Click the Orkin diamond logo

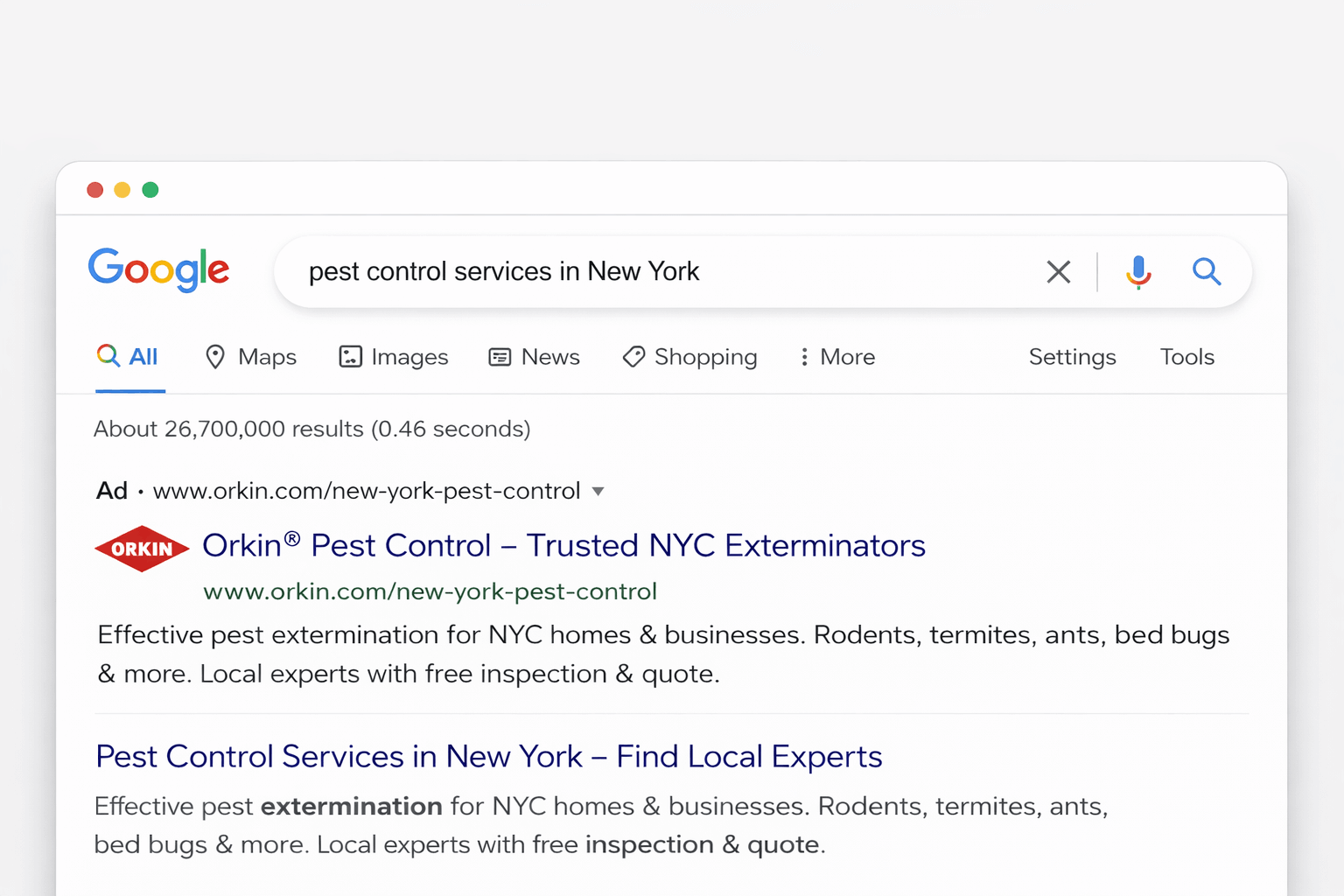click(142, 549)
